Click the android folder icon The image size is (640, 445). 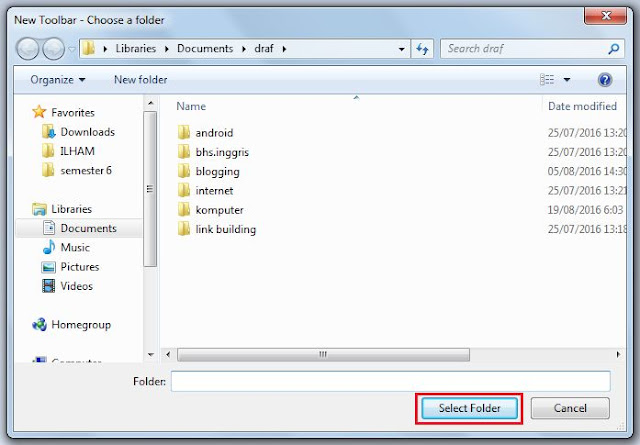click(184, 132)
